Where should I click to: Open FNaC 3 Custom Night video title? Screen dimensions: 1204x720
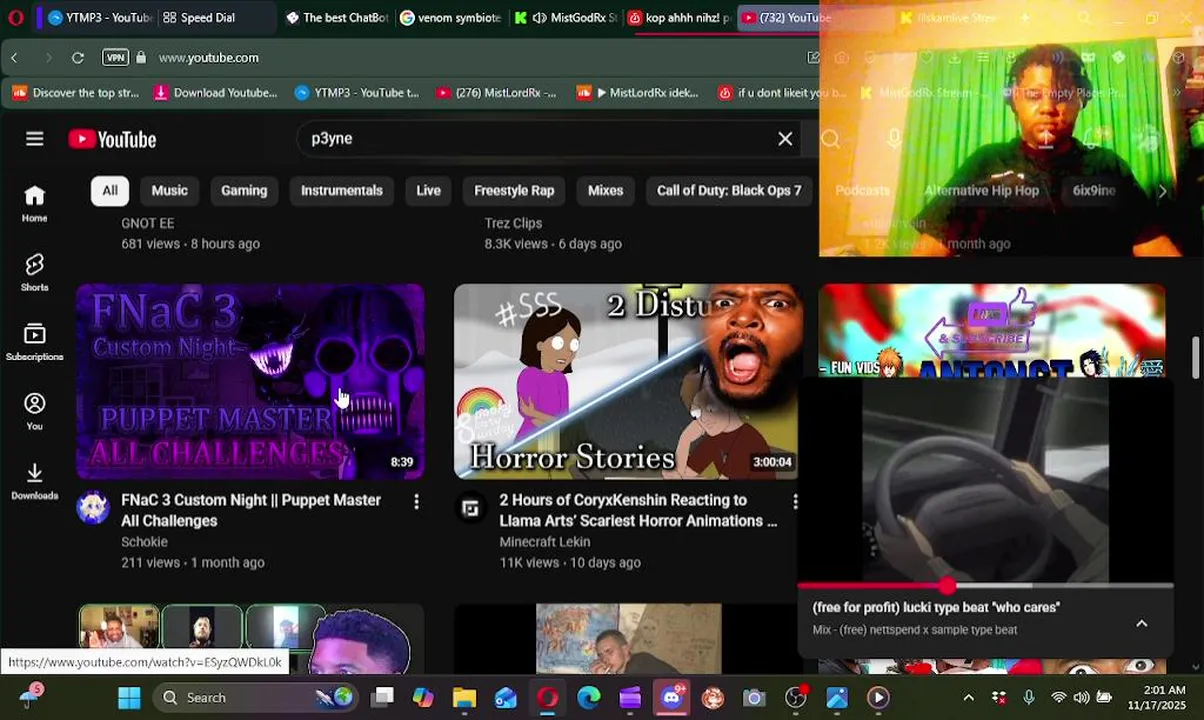[x=251, y=510]
